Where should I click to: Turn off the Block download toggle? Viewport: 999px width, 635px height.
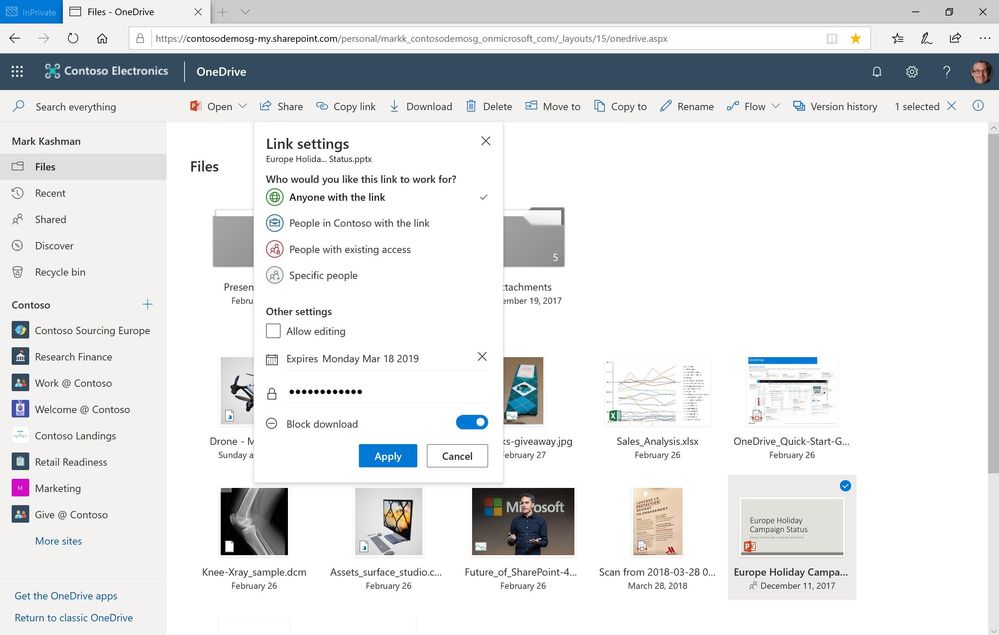(x=472, y=422)
